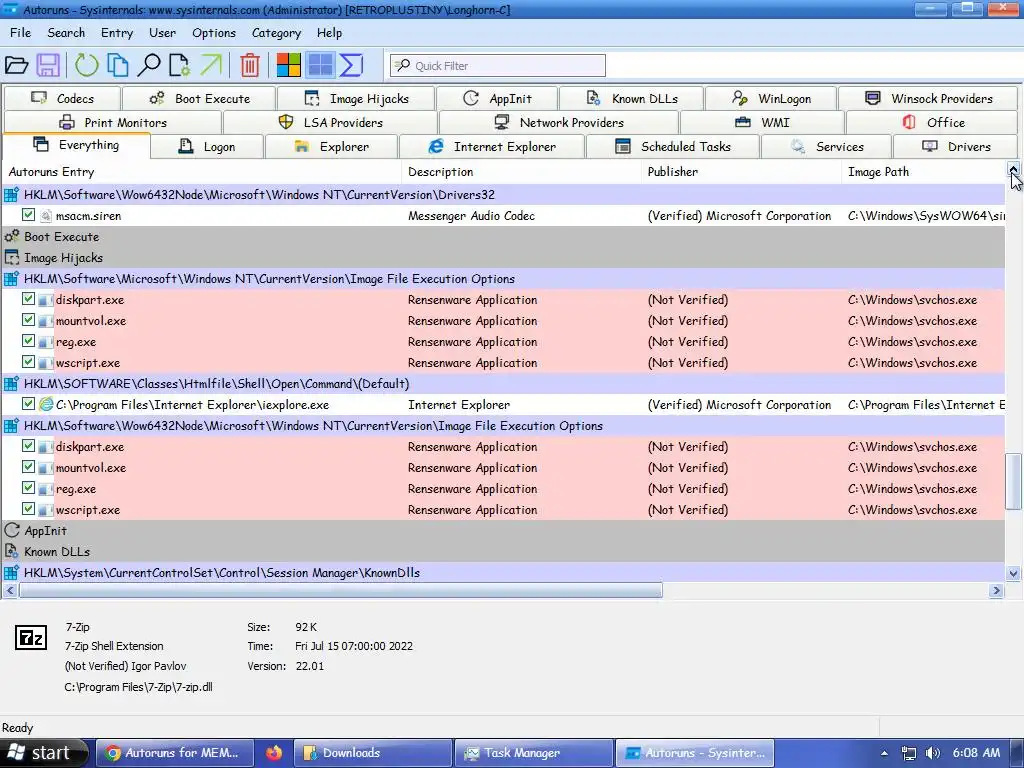Click the volume speaker tray icon
The width and height of the screenshot is (1024, 768).
[x=933, y=753]
